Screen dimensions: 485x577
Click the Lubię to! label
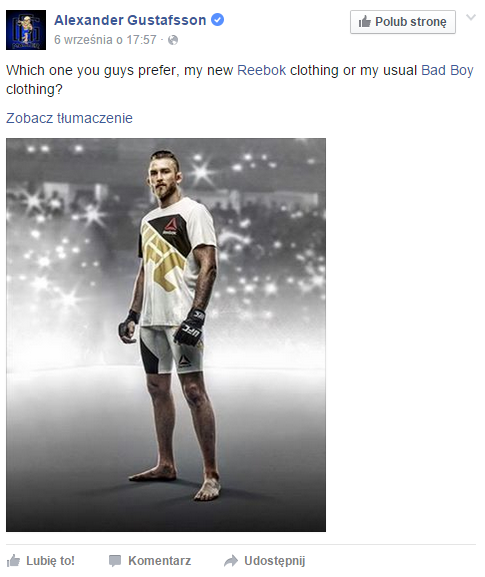tap(50, 561)
